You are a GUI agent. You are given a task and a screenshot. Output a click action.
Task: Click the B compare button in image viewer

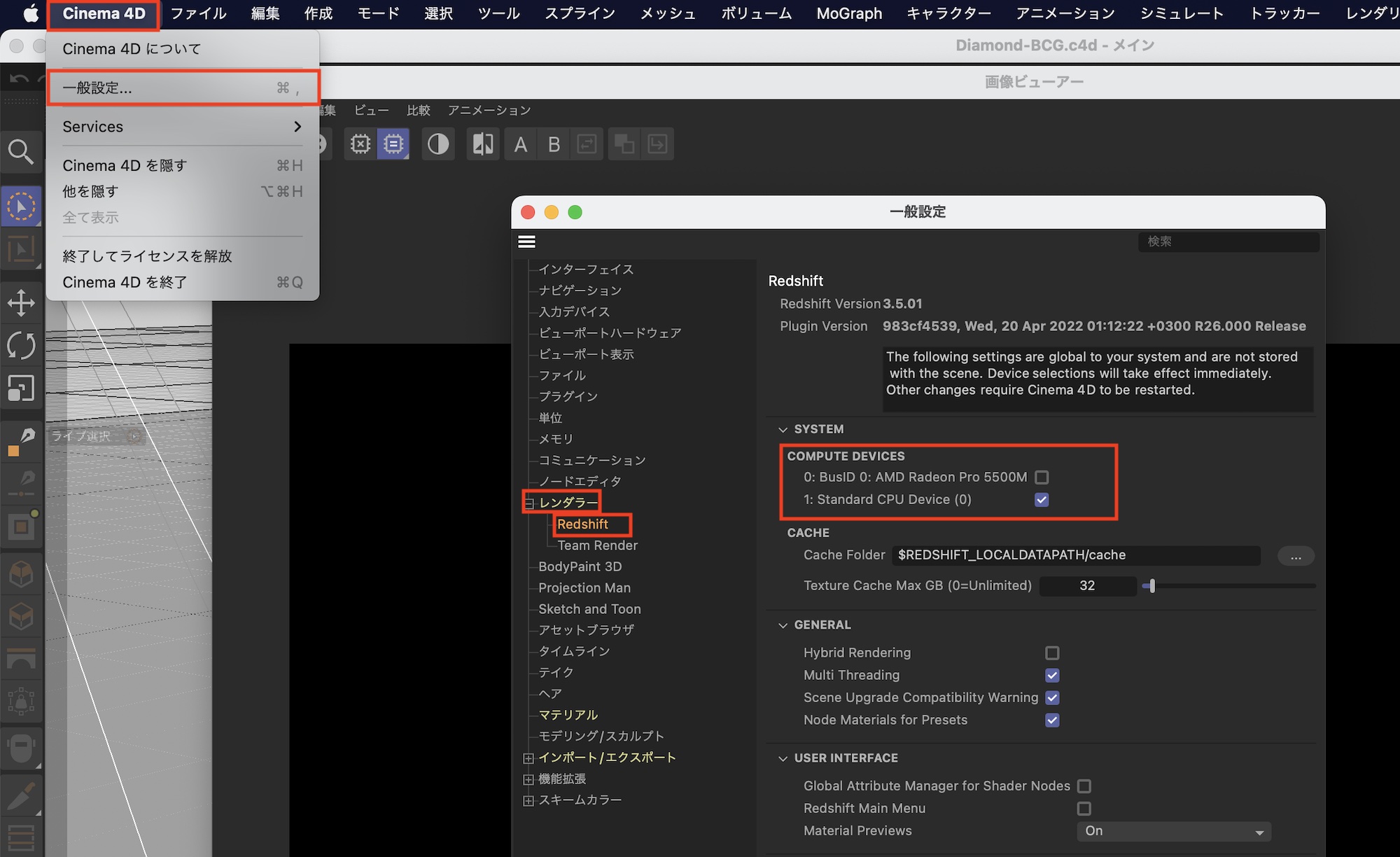pos(554,144)
